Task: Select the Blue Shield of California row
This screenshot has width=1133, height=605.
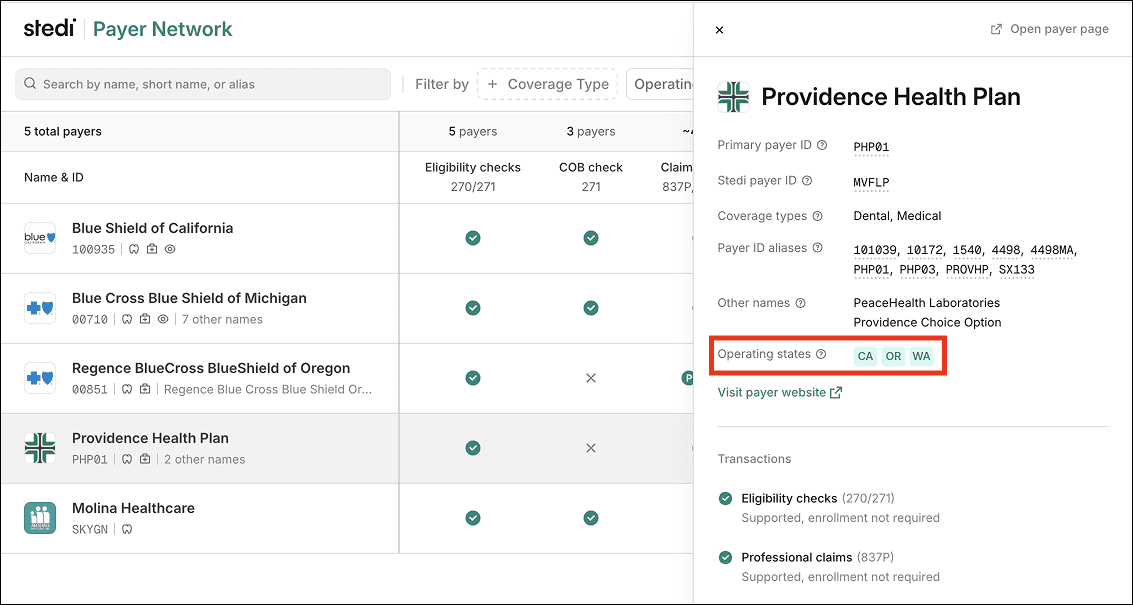Action: coord(347,238)
